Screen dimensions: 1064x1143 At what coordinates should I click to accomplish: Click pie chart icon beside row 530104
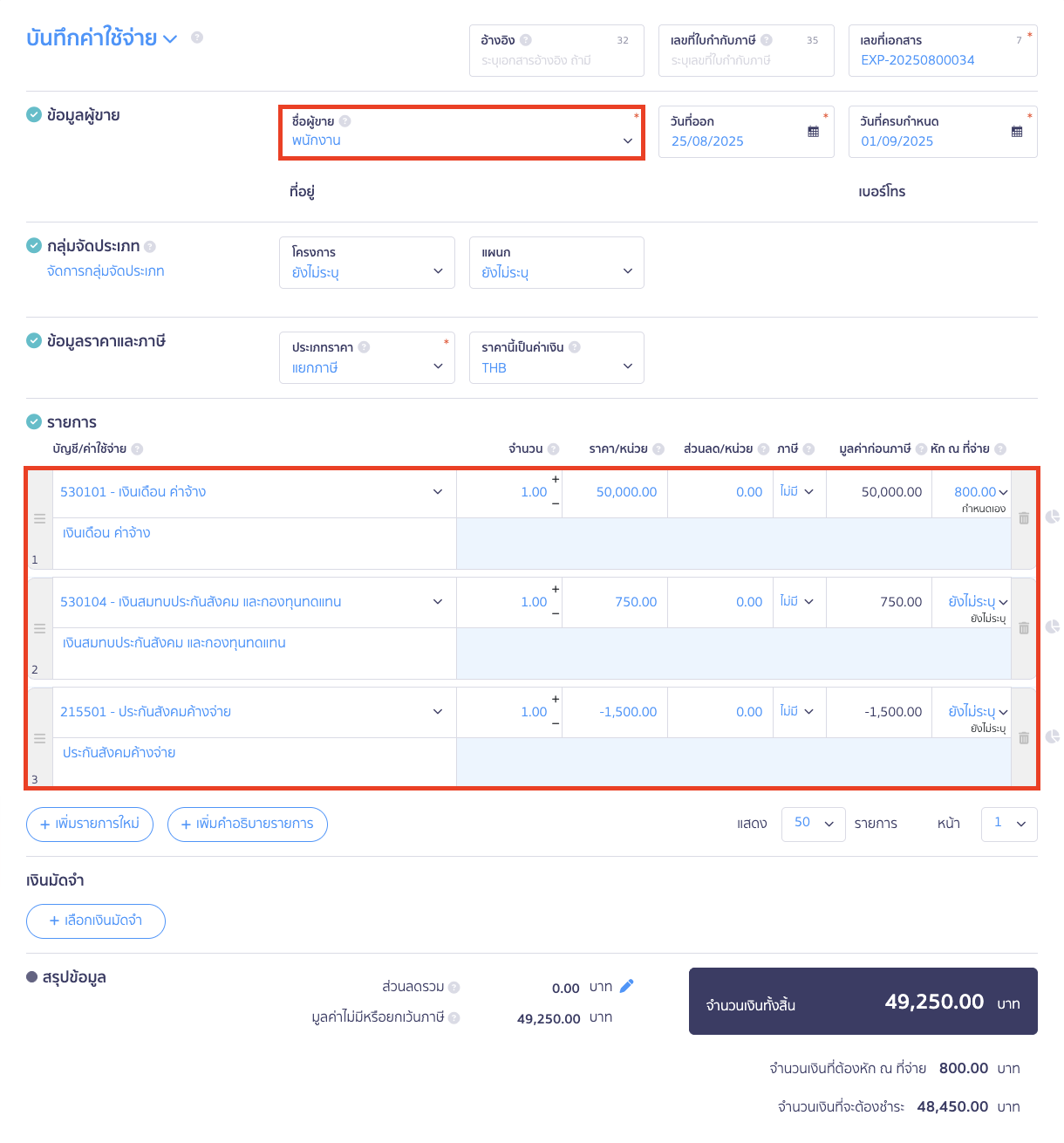[1053, 626]
